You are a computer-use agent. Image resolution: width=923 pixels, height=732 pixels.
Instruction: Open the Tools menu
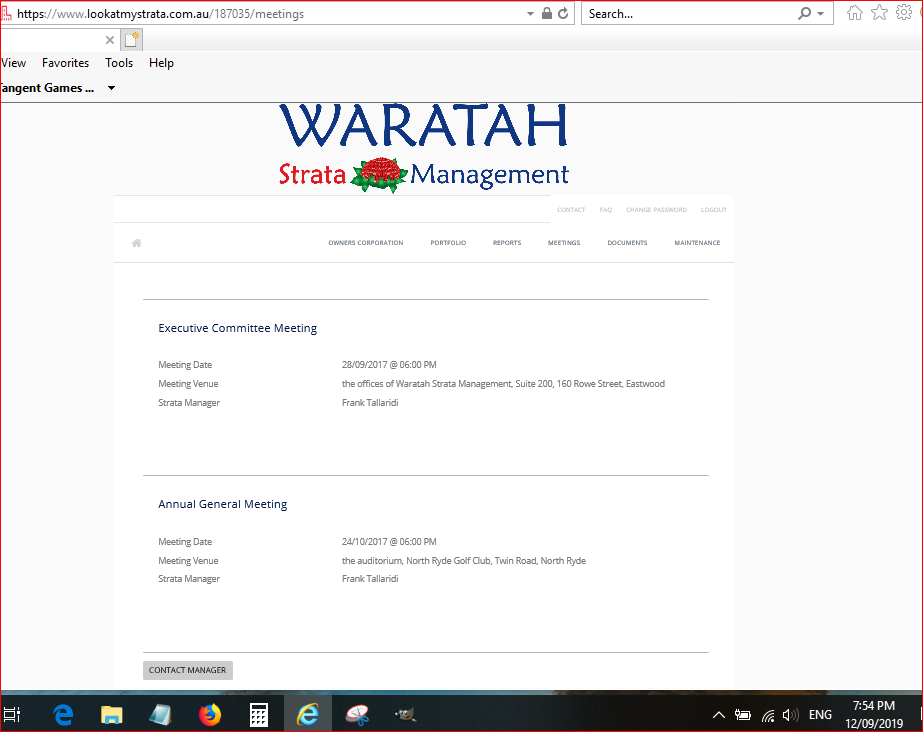click(x=119, y=63)
